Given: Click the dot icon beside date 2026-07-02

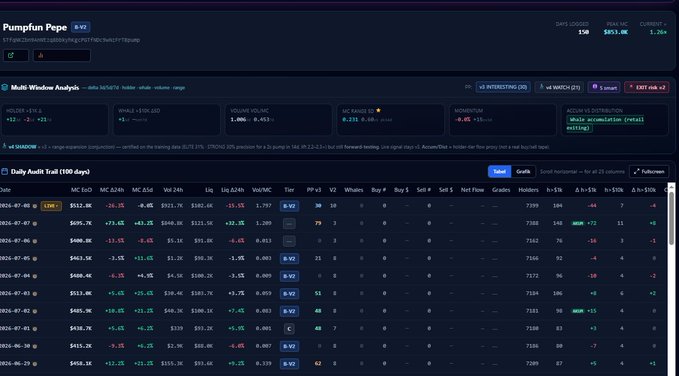Looking at the screenshot, I should (x=35, y=311).
